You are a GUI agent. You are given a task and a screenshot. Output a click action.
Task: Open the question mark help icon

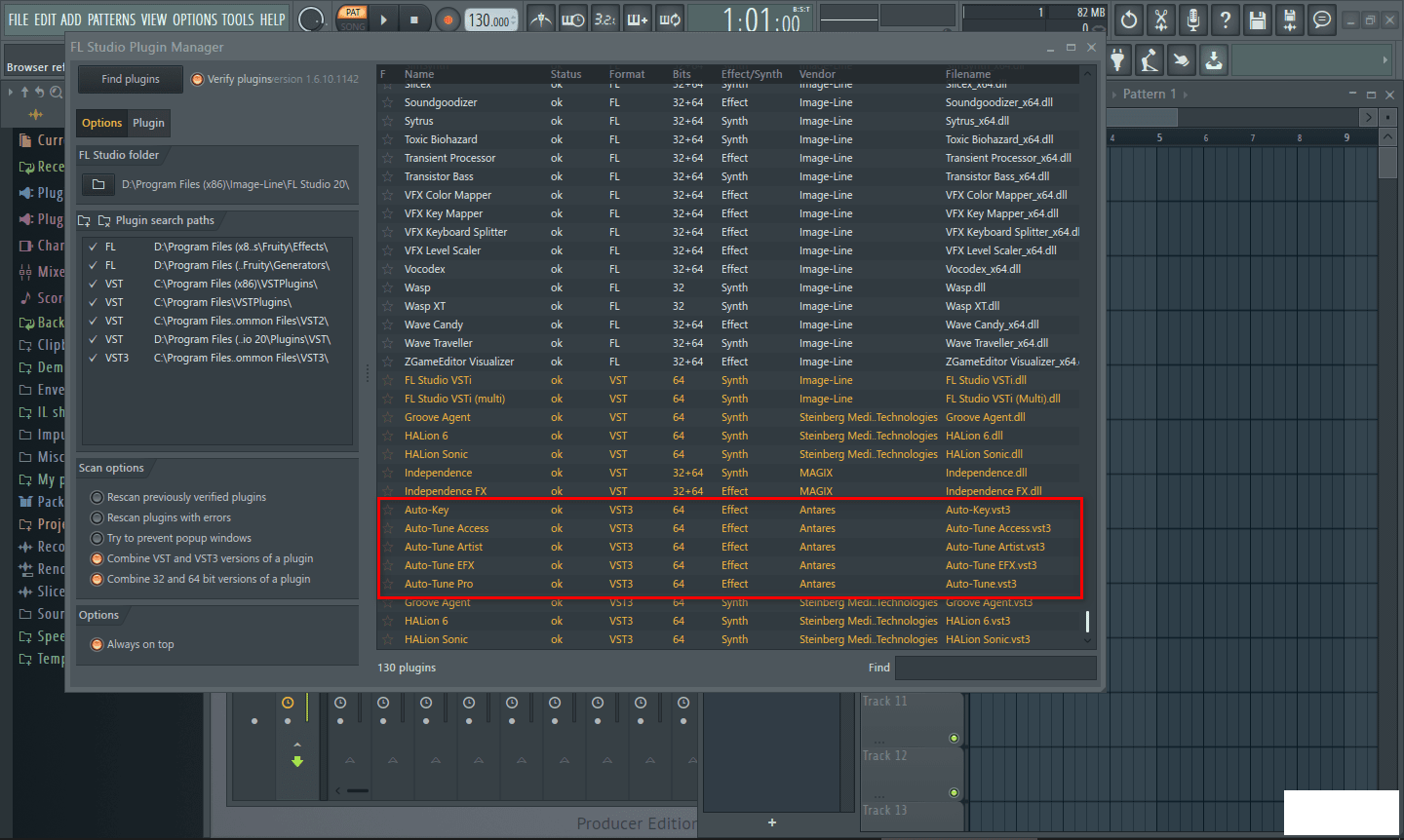1226,19
